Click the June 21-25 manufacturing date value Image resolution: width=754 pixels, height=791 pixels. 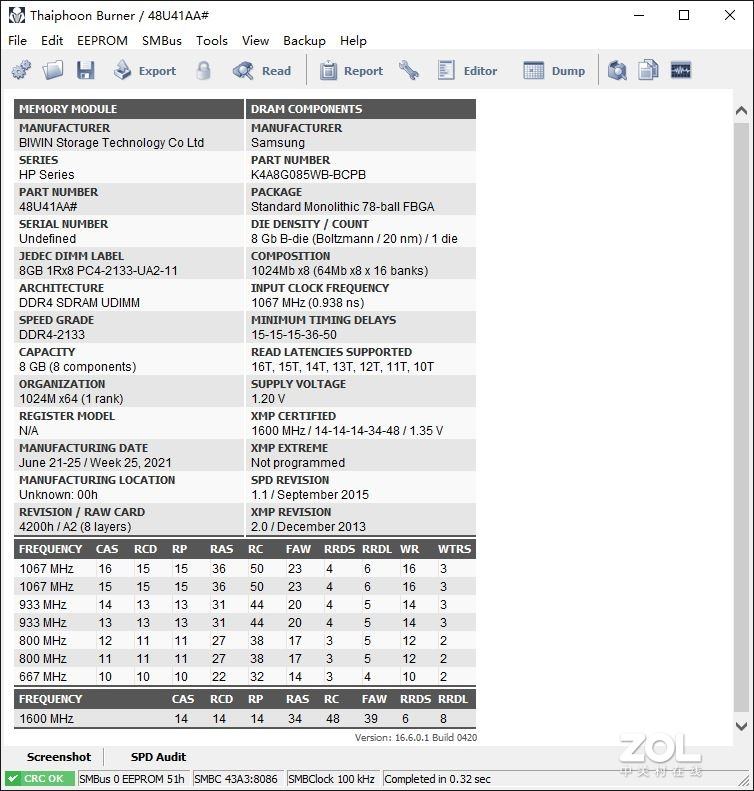coord(95,463)
